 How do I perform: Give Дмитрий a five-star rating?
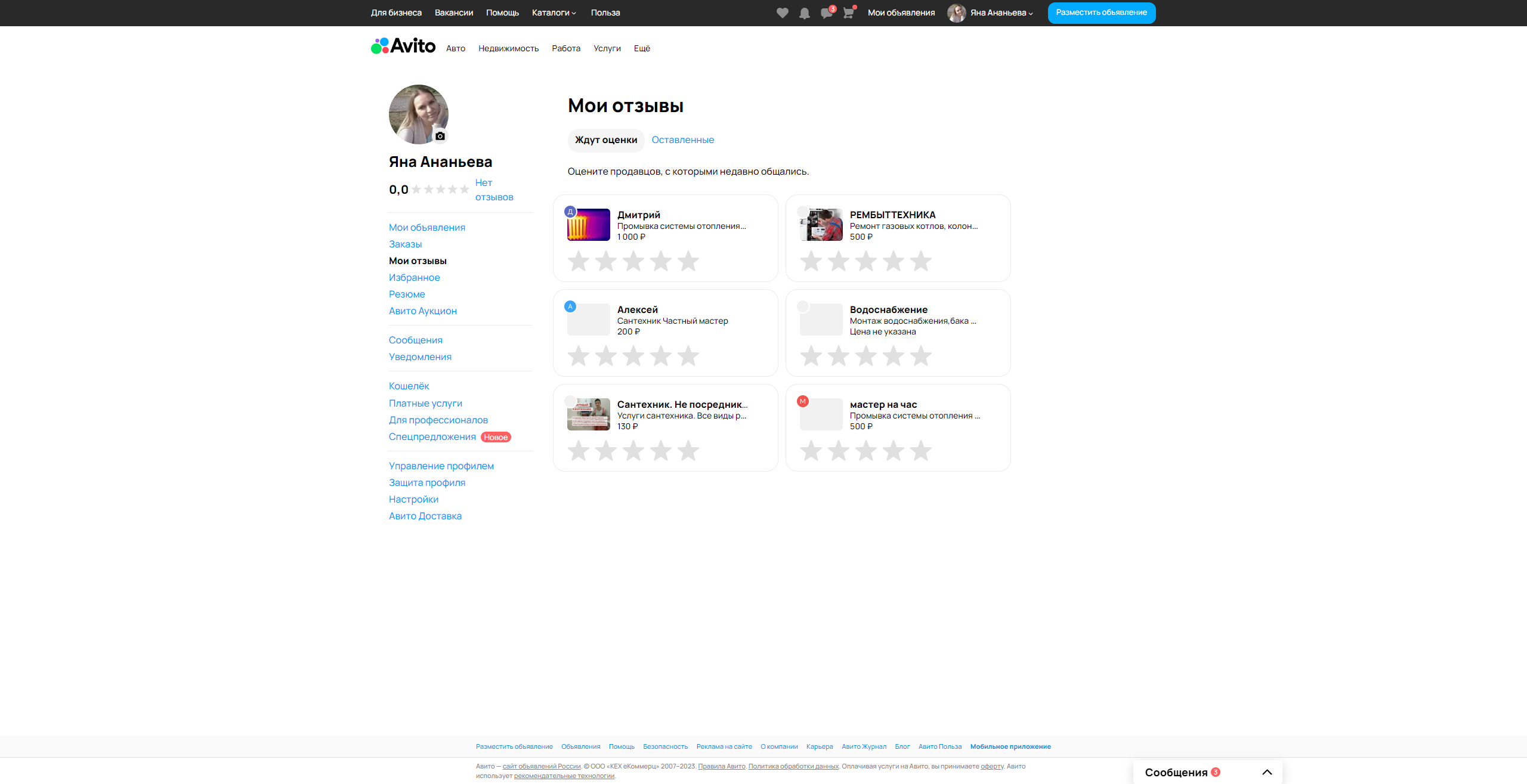[x=688, y=261]
